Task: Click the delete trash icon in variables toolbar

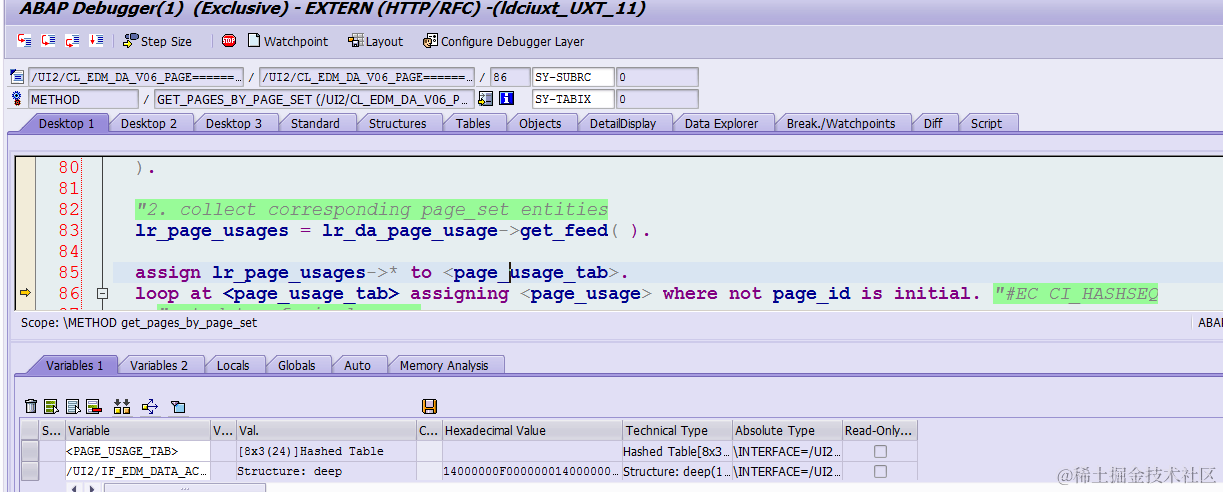Action: 31,406
